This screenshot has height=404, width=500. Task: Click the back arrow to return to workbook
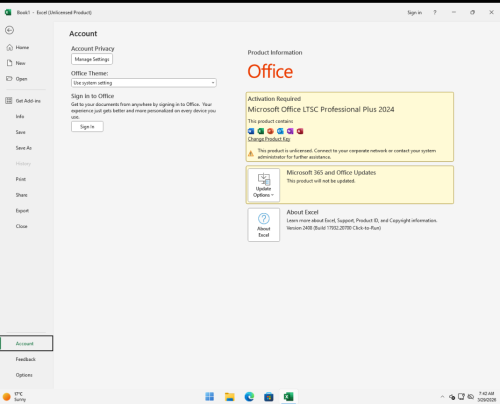pos(9,30)
